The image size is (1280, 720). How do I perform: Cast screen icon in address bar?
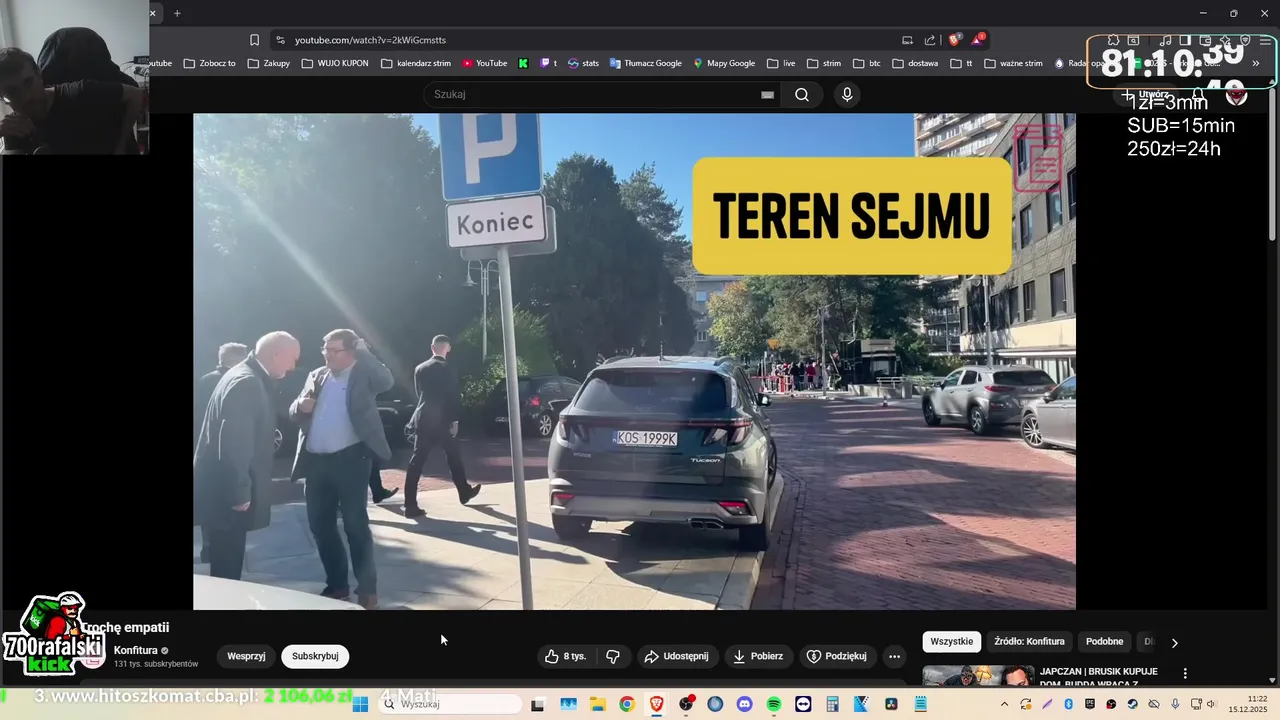click(907, 40)
